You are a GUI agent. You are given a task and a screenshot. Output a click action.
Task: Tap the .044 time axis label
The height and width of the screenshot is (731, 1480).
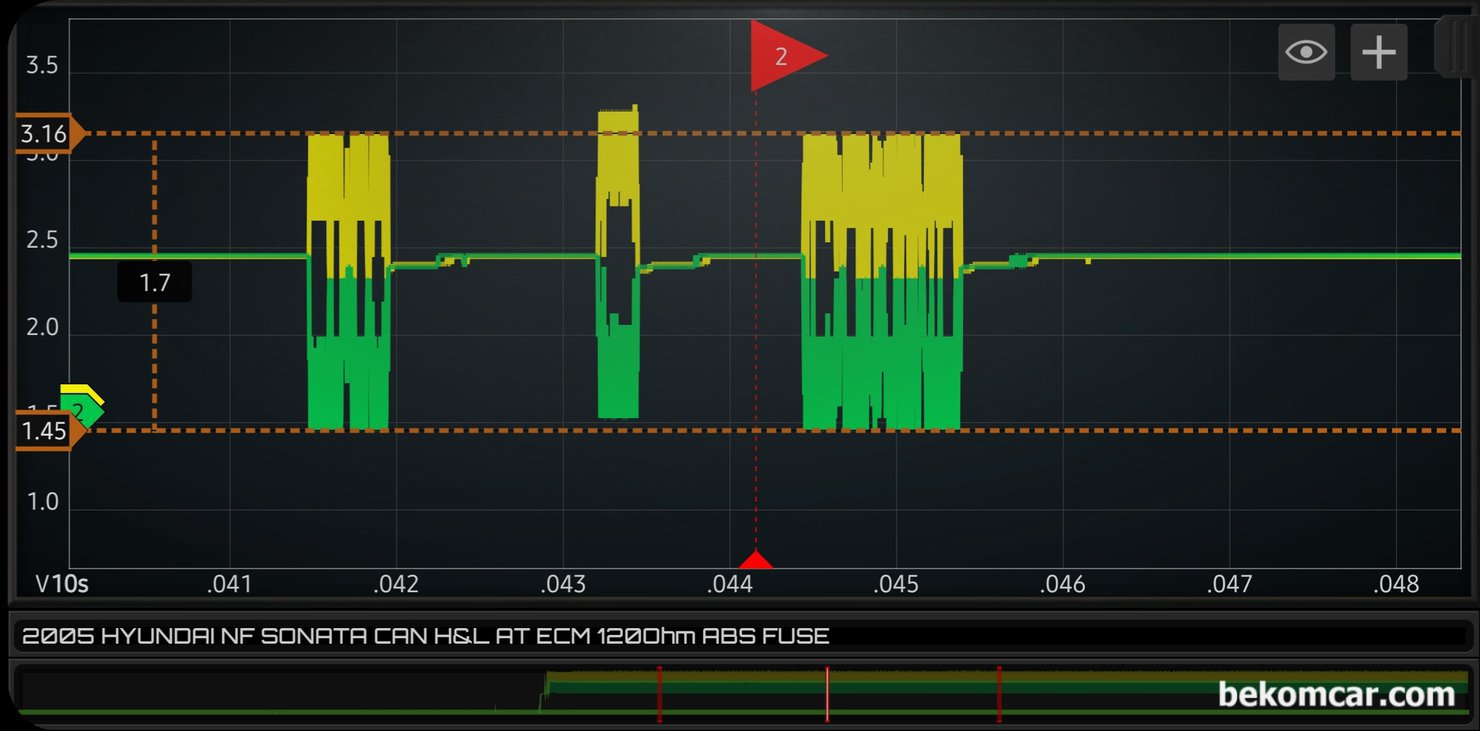click(x=729, y=584)
